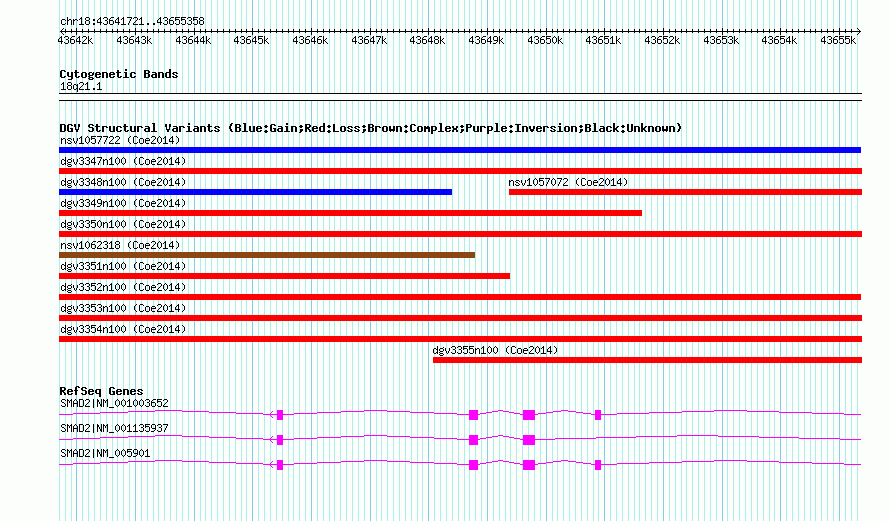
Task: Select the widest exon of NM_001135937
Action: point(529,440)
